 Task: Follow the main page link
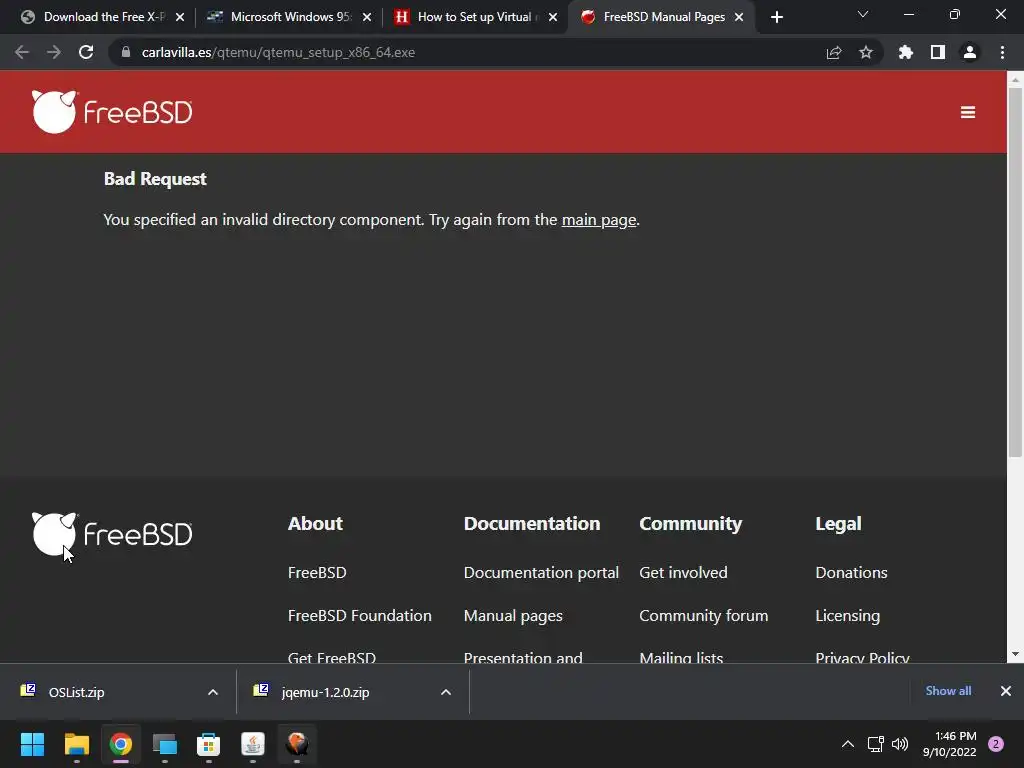coord(599,220)
